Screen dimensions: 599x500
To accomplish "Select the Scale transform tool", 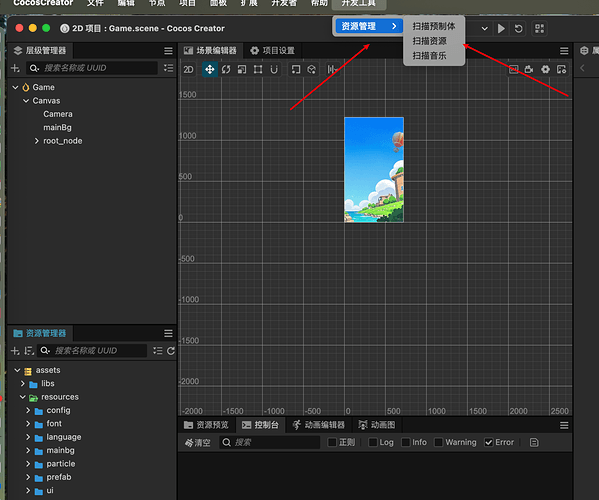I will pos(242,70).
